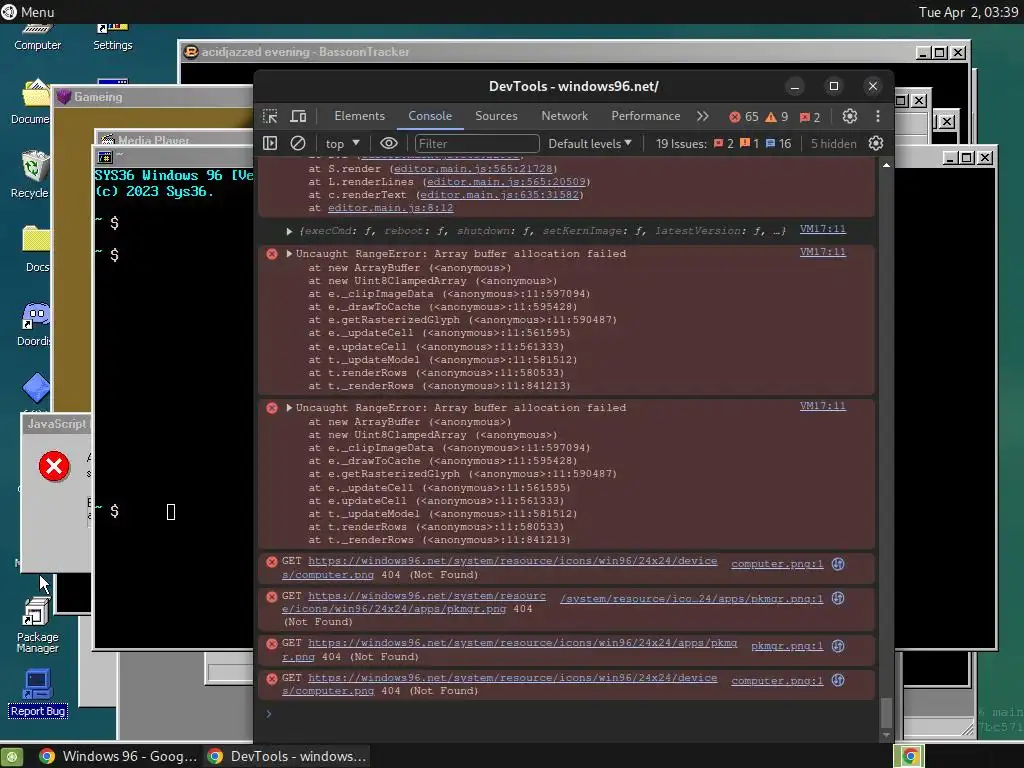Viewport: 1024px width, 768px height.
Task: Toggle the console sidebar panel icon
Action: click(270, 143)
